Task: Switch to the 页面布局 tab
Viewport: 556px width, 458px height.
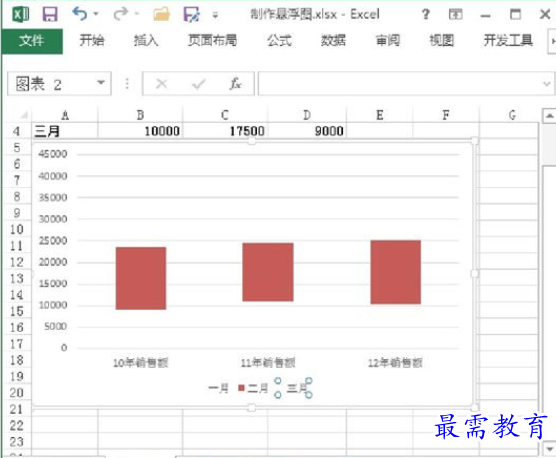Action: pyautogui.click(x=212, y=40)
